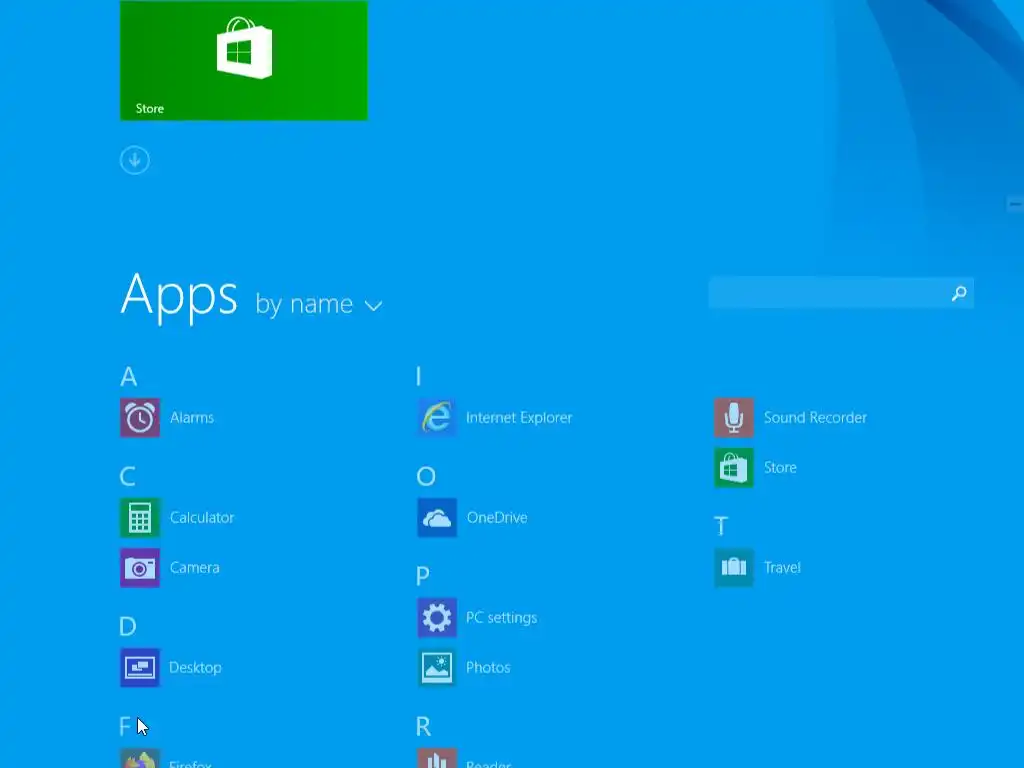Viewport: 1024px width, 768px height.
Task: Click the letter R group header
Action: click(423, 727)
